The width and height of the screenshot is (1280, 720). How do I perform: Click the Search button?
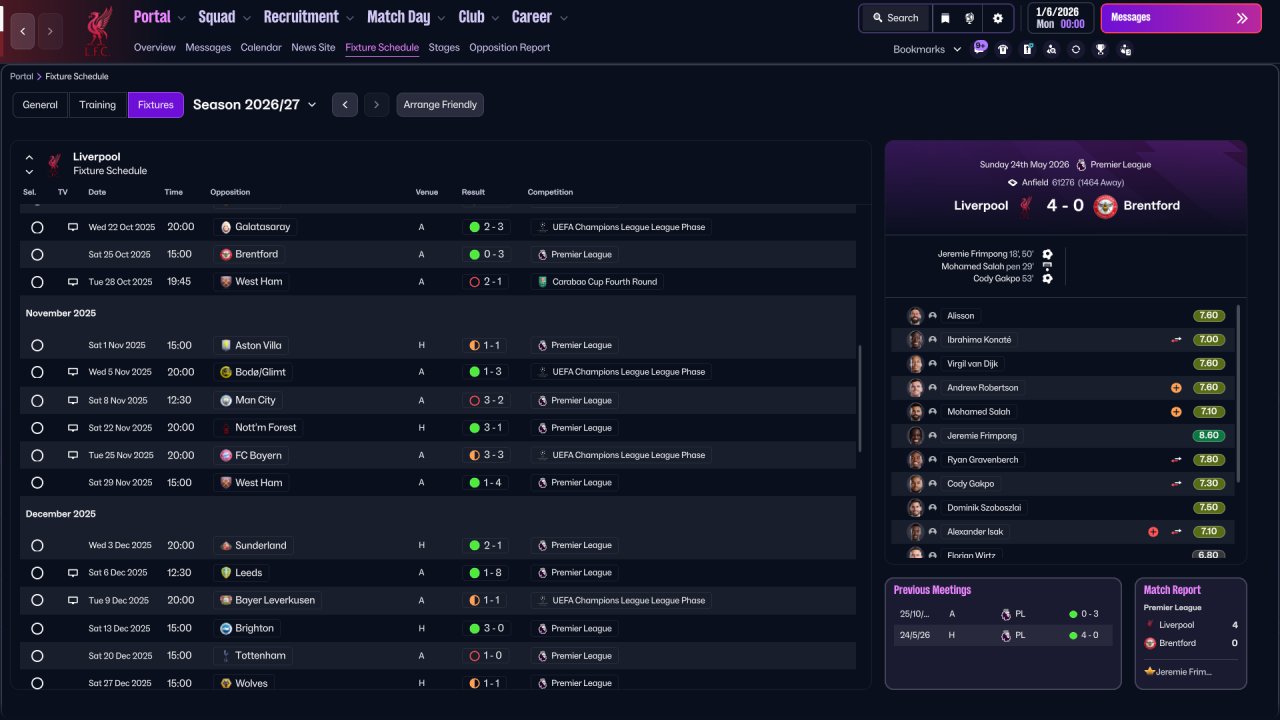point(895,18)
